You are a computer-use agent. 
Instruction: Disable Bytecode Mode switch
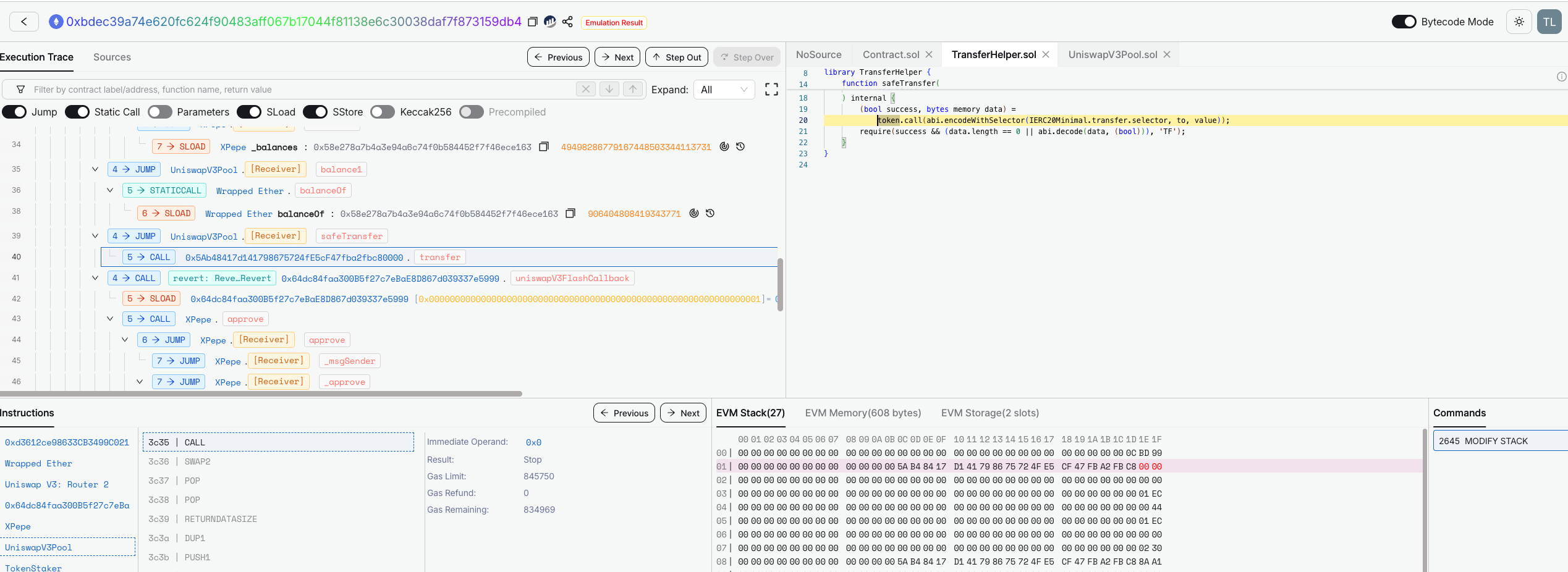coord(1404,22)
